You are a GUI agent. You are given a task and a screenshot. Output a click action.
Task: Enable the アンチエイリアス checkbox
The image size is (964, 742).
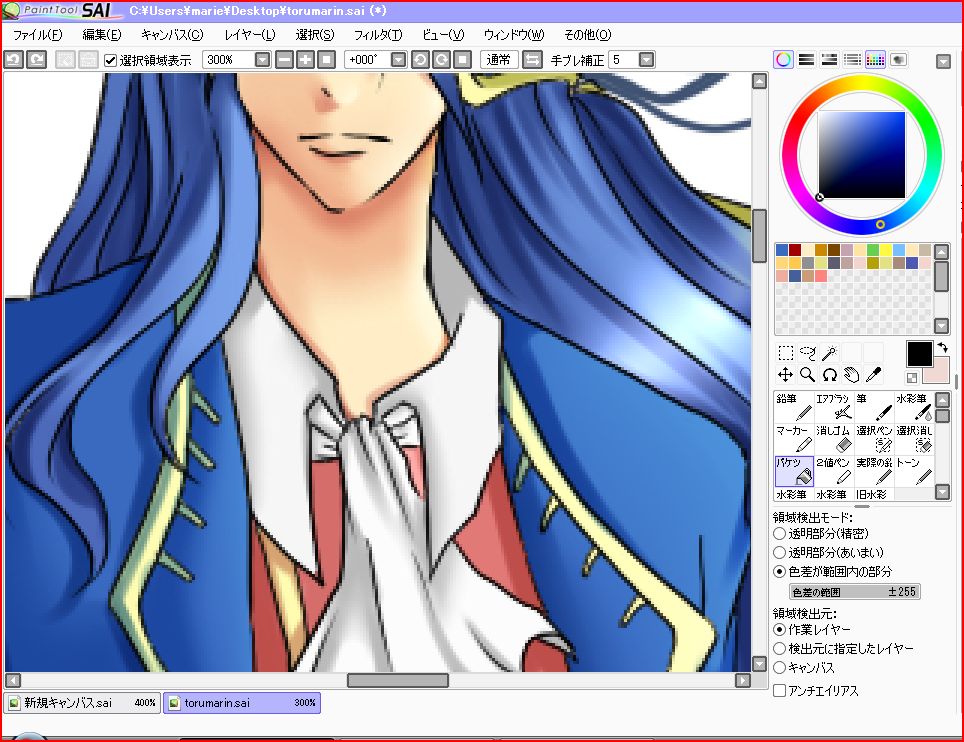(x=780, y=691)
